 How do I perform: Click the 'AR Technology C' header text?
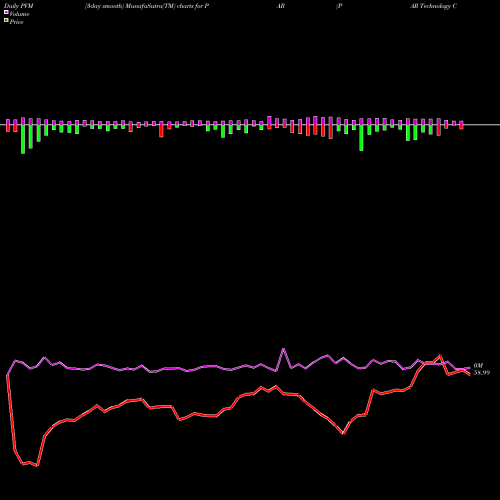click(433, 6)
